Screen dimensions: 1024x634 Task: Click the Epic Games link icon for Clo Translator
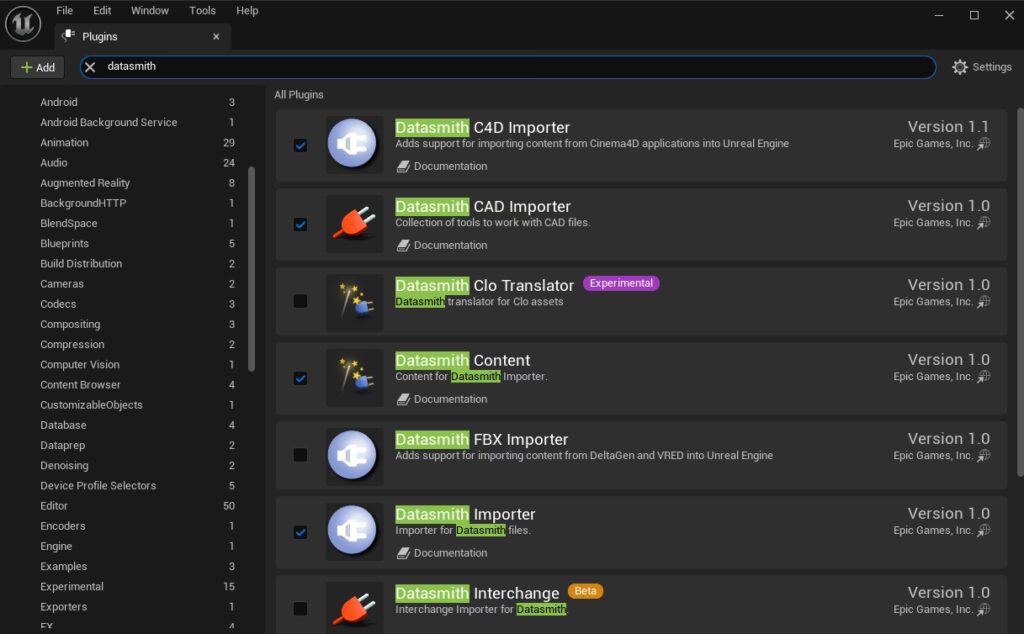tap(984, 302)
